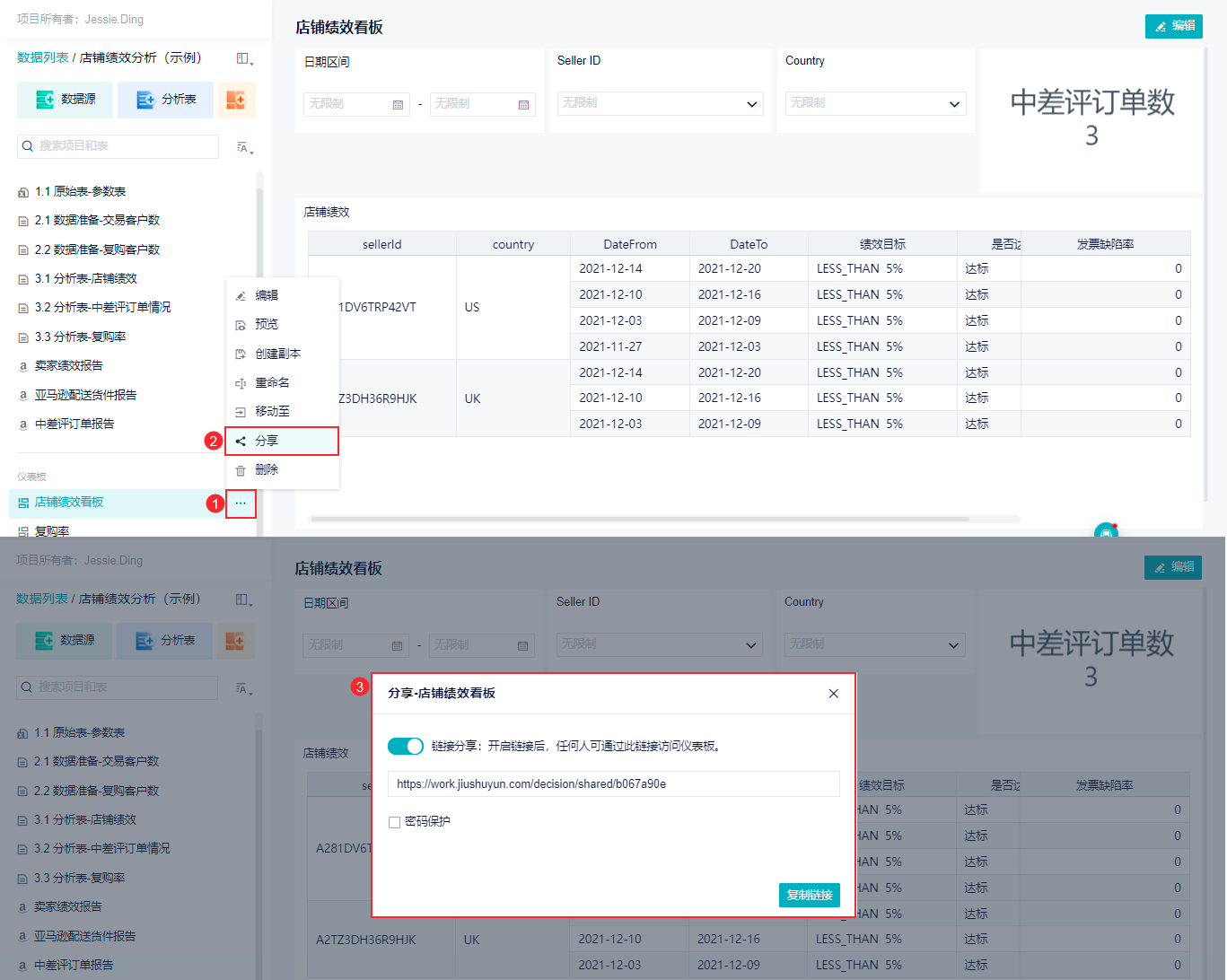
Task: Open the more options (...) button for 店铺绩效看板
Action: (x=241, y=503)
